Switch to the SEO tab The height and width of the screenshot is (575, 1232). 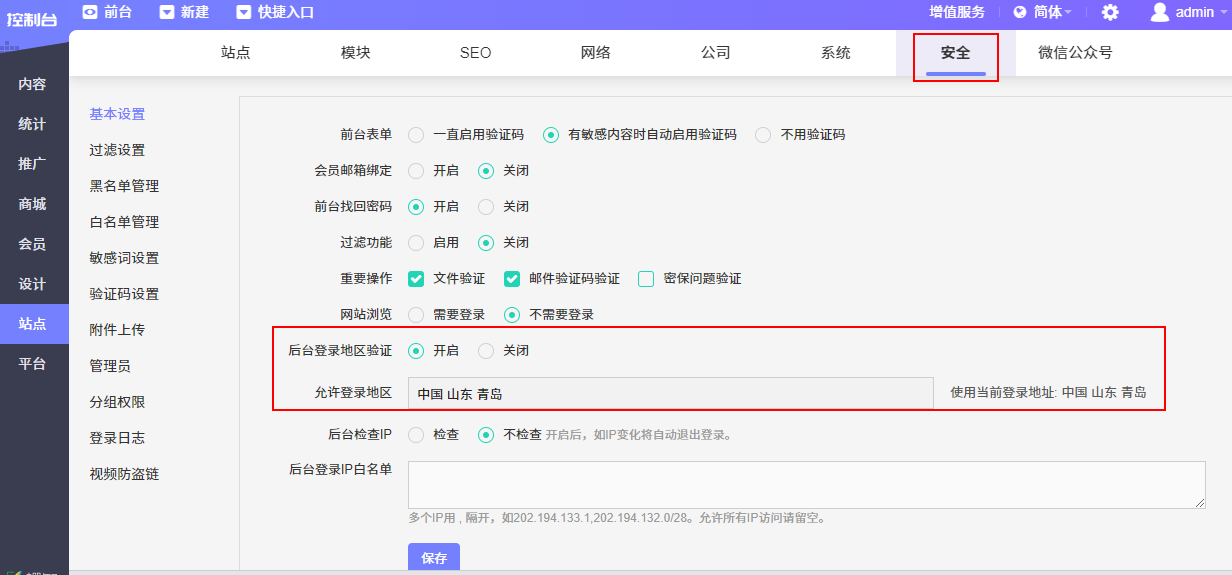pos(475,53)
